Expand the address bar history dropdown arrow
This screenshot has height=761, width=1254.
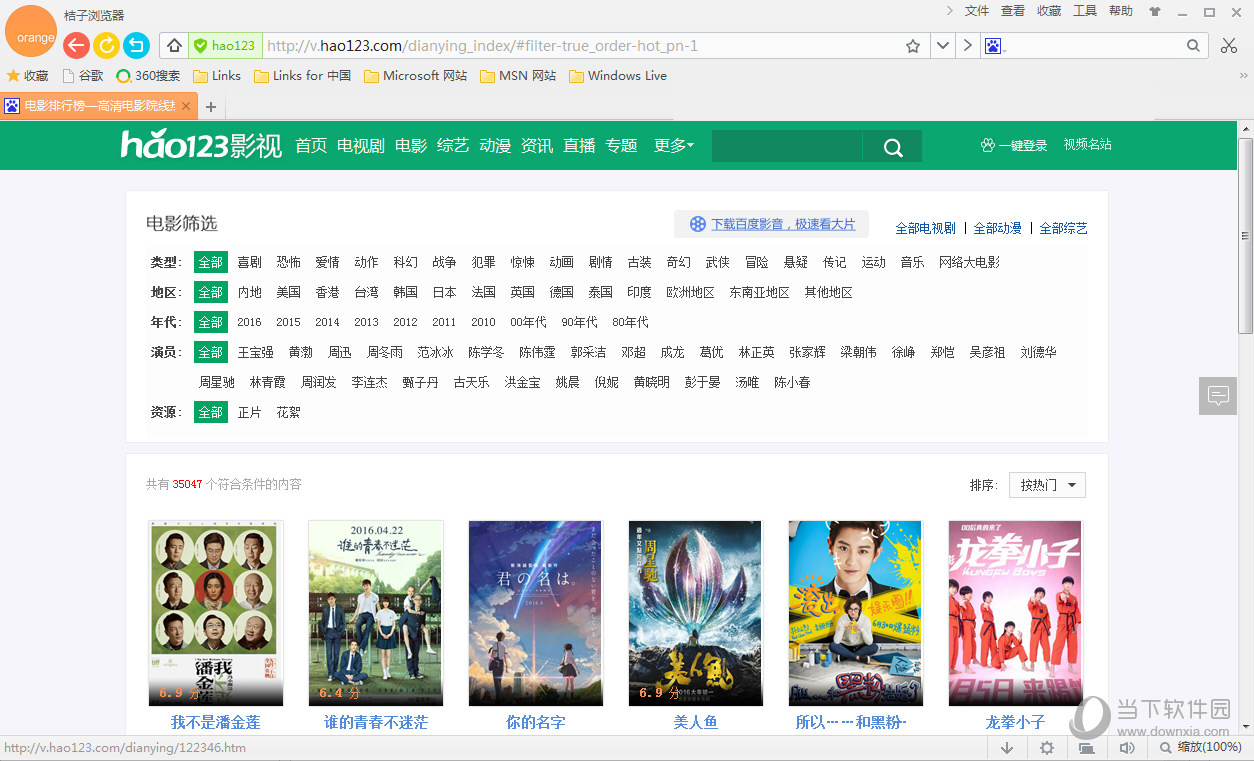click(942, 46)
